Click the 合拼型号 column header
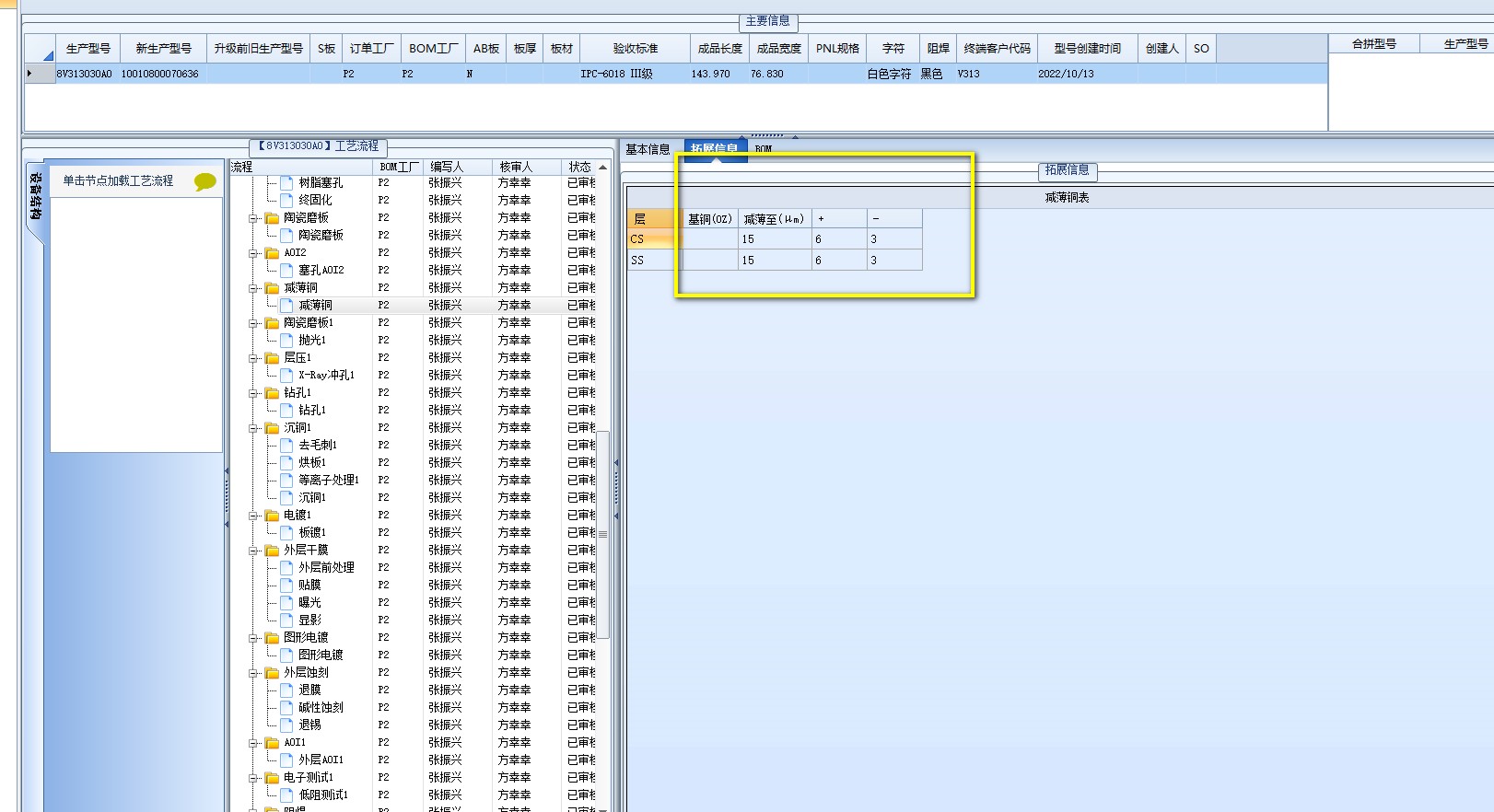Viewport: 1494px width, 812px height. (x=1373, y=44)
